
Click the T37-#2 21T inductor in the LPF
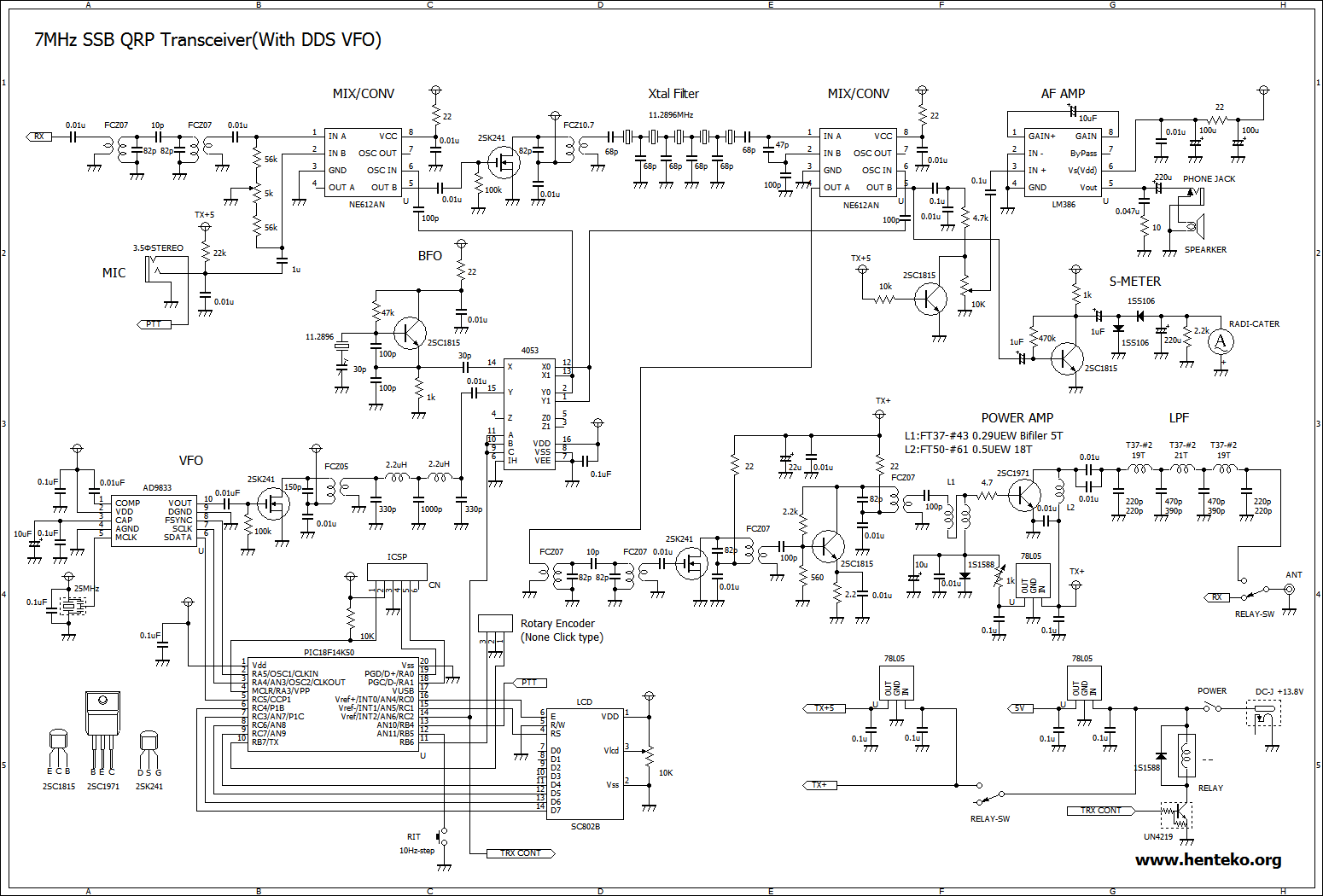point(1182,468)
